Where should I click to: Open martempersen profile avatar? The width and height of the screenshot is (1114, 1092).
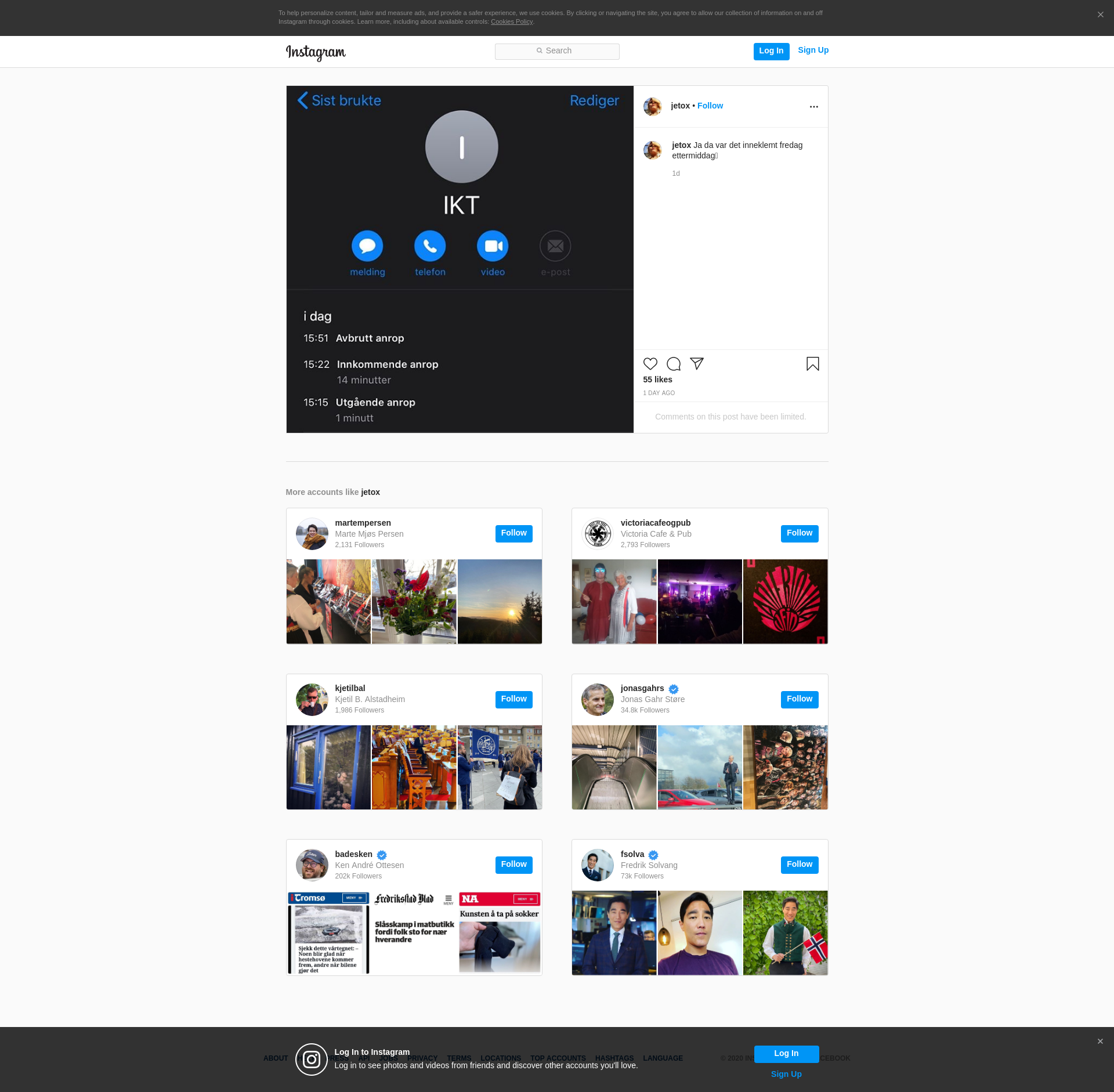pyautogui.click(x=312, y=534)
